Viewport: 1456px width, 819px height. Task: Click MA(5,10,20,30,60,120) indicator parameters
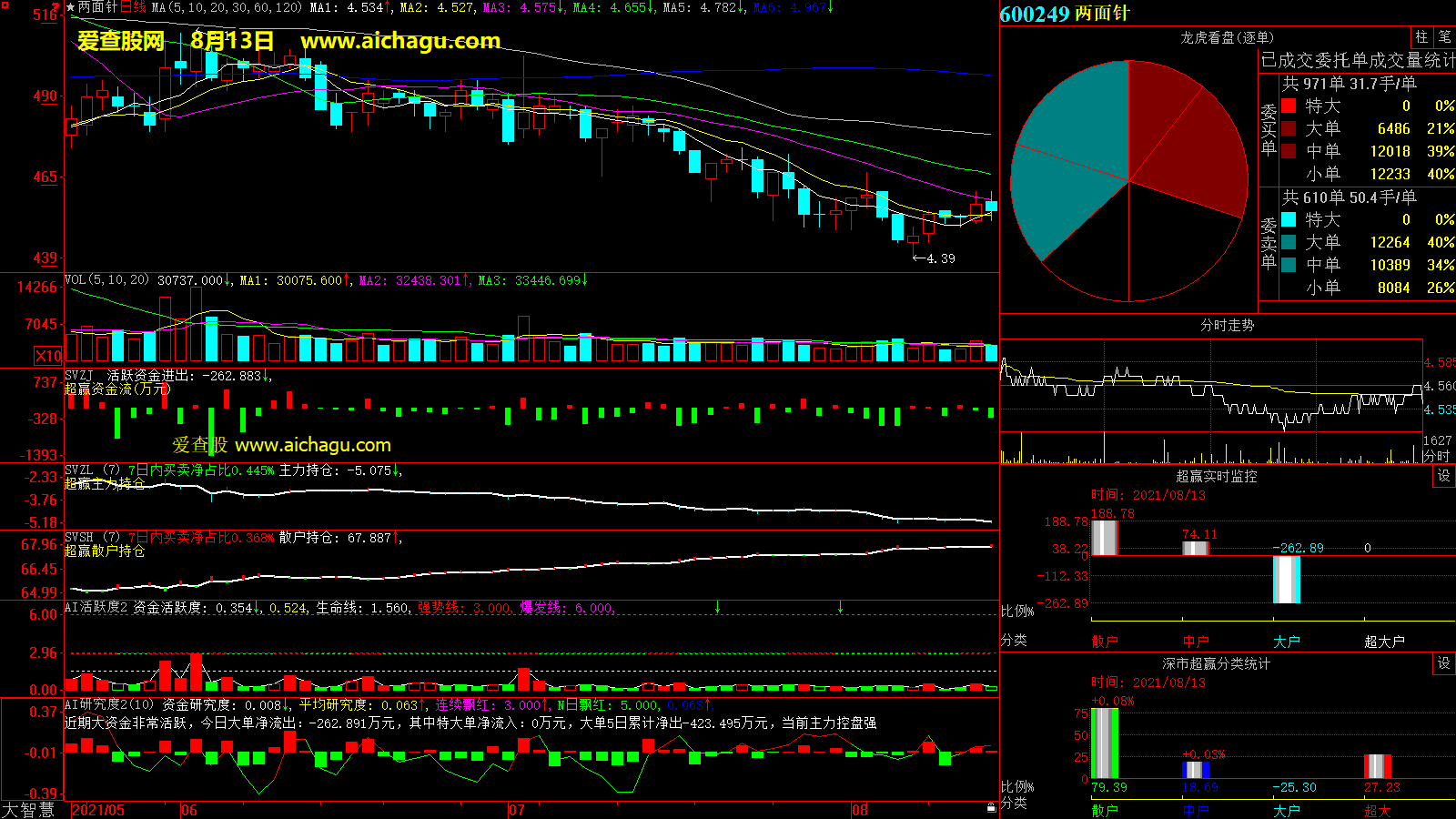(x=227, y=7)
